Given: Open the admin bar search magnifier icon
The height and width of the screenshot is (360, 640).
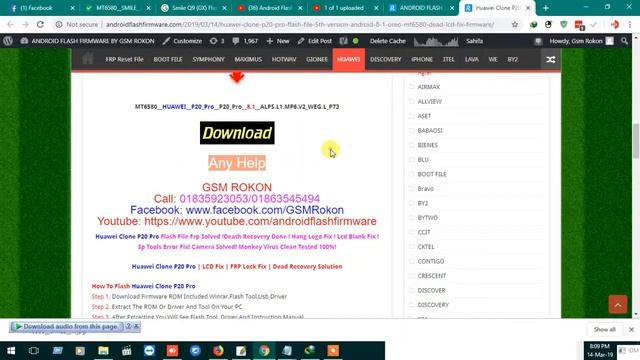Looking at the screenshot, I should [x=624, y=41].
